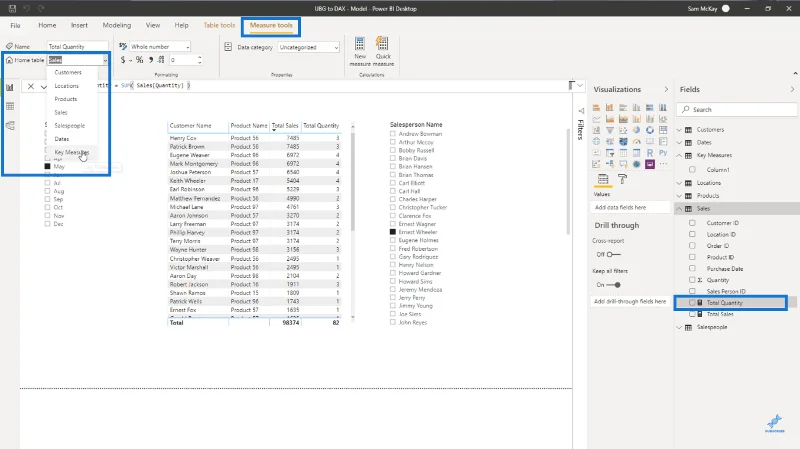Open the more visuals ellipsis
Viewport: 800px width, 449px height.
663,164
